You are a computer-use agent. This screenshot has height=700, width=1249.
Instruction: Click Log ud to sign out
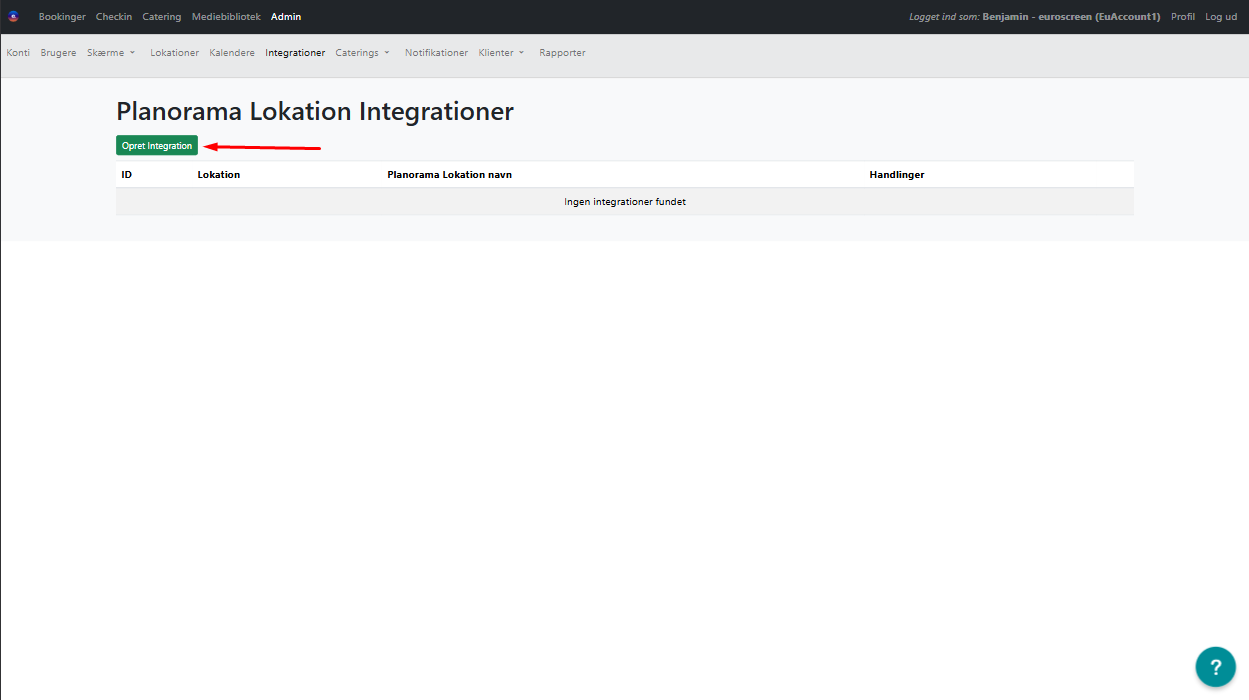[1221, 17]
